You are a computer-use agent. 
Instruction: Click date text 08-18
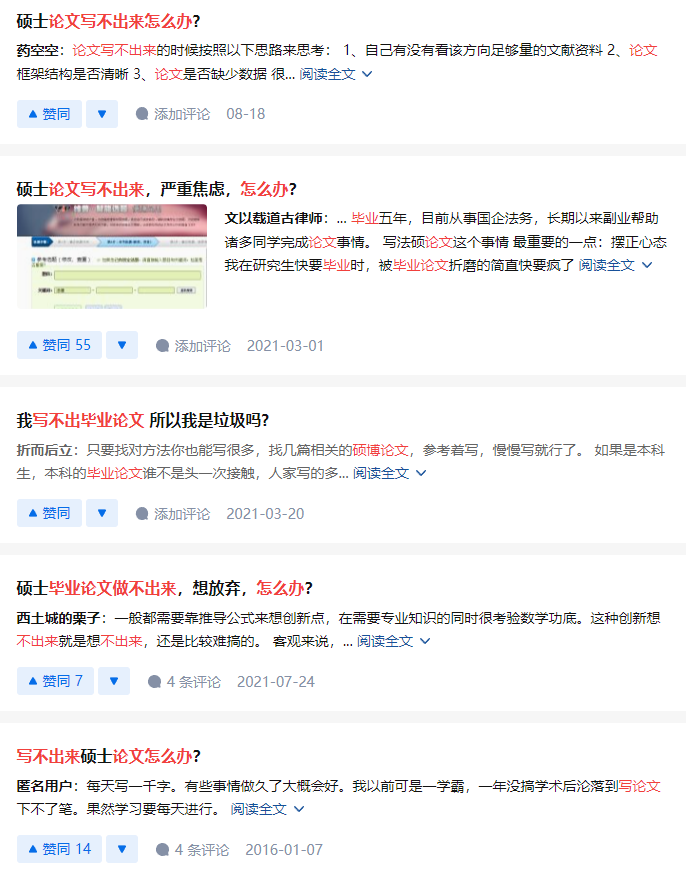246,114
